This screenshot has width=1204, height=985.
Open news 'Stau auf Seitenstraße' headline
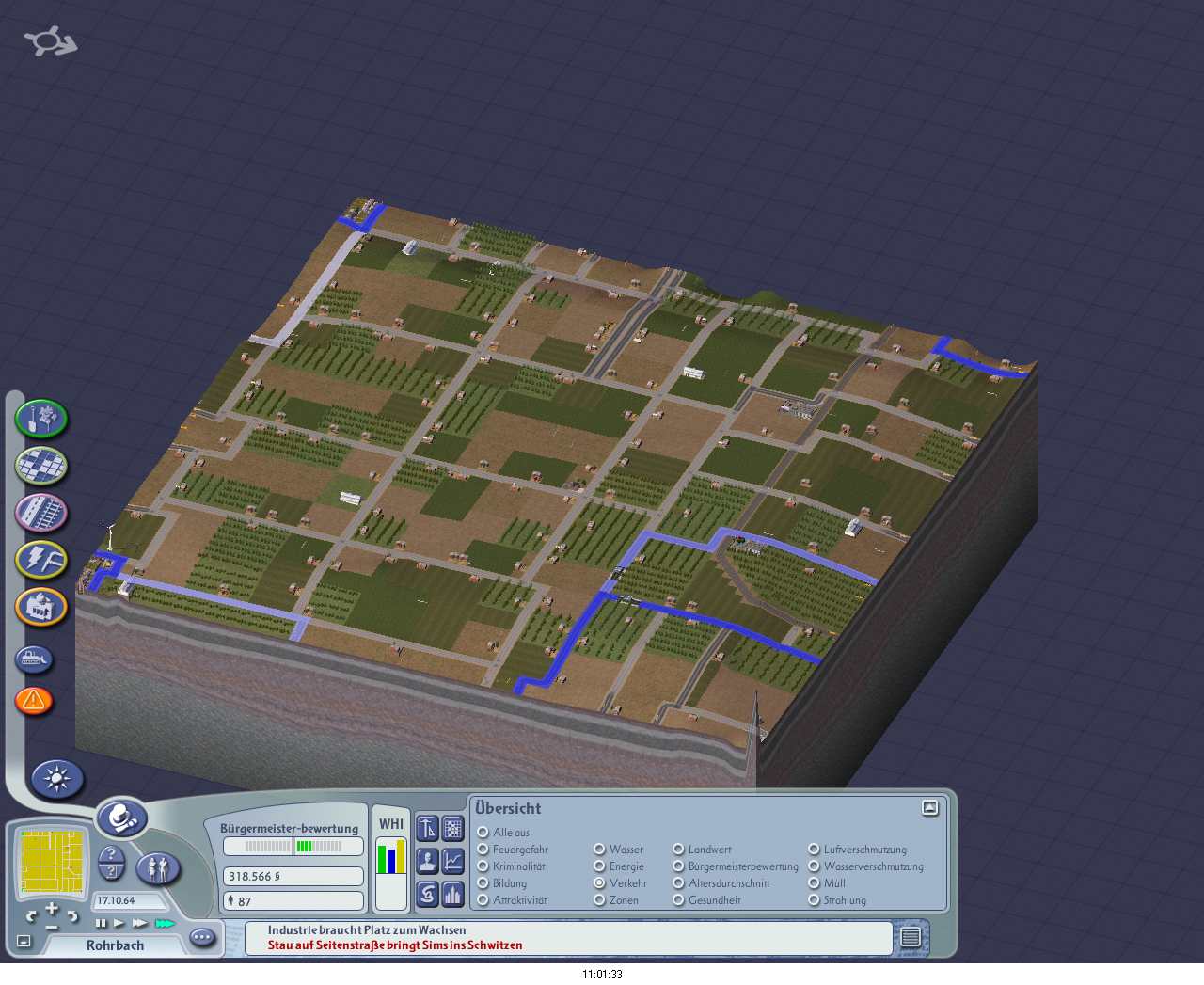[395, 945]
